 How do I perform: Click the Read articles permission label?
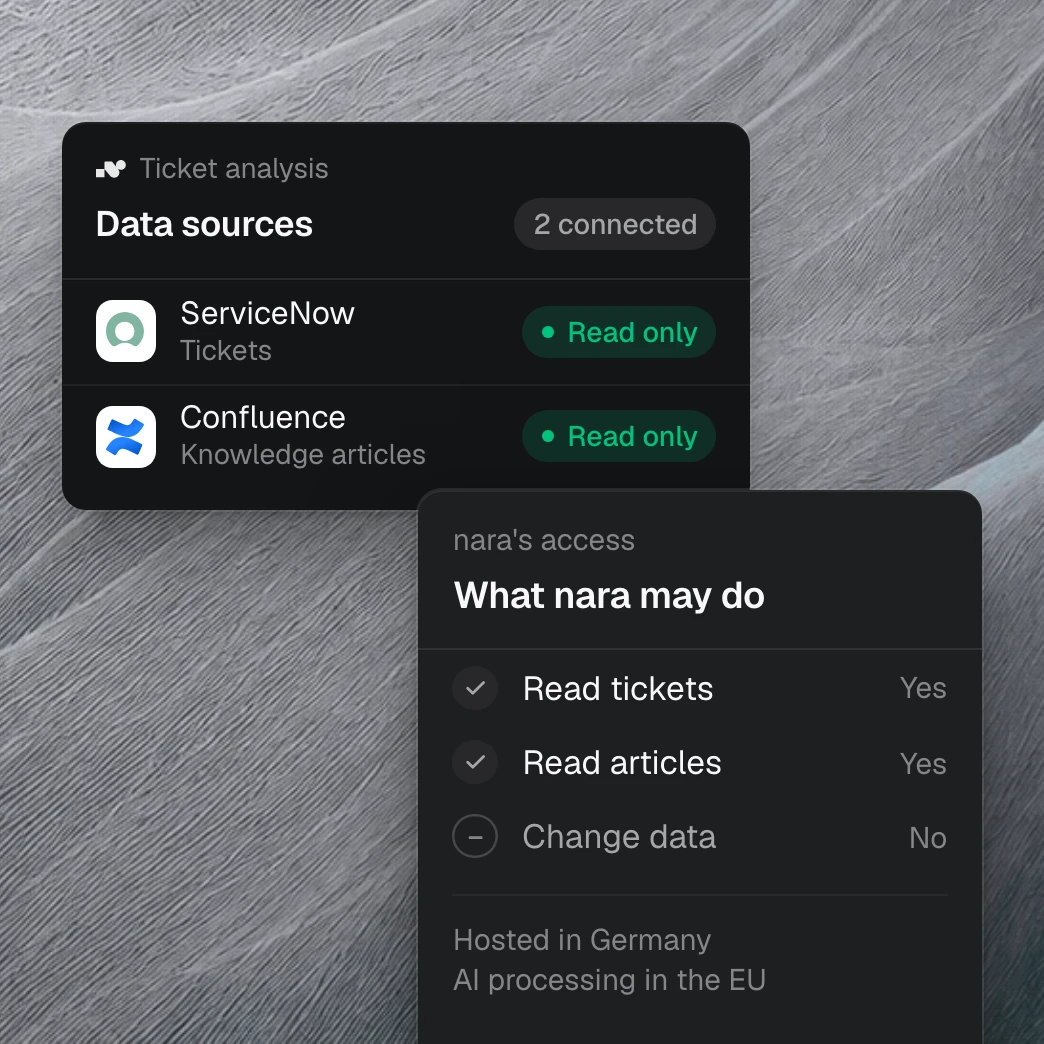click(622, 762)
